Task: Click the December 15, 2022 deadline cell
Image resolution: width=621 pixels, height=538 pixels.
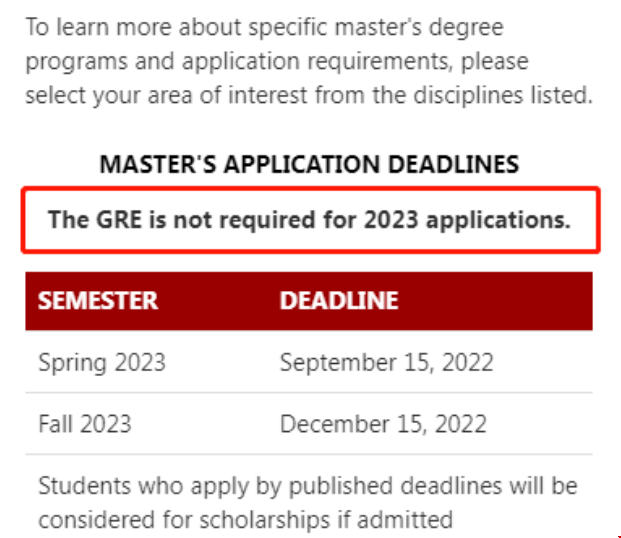Action: click(383, 424)
